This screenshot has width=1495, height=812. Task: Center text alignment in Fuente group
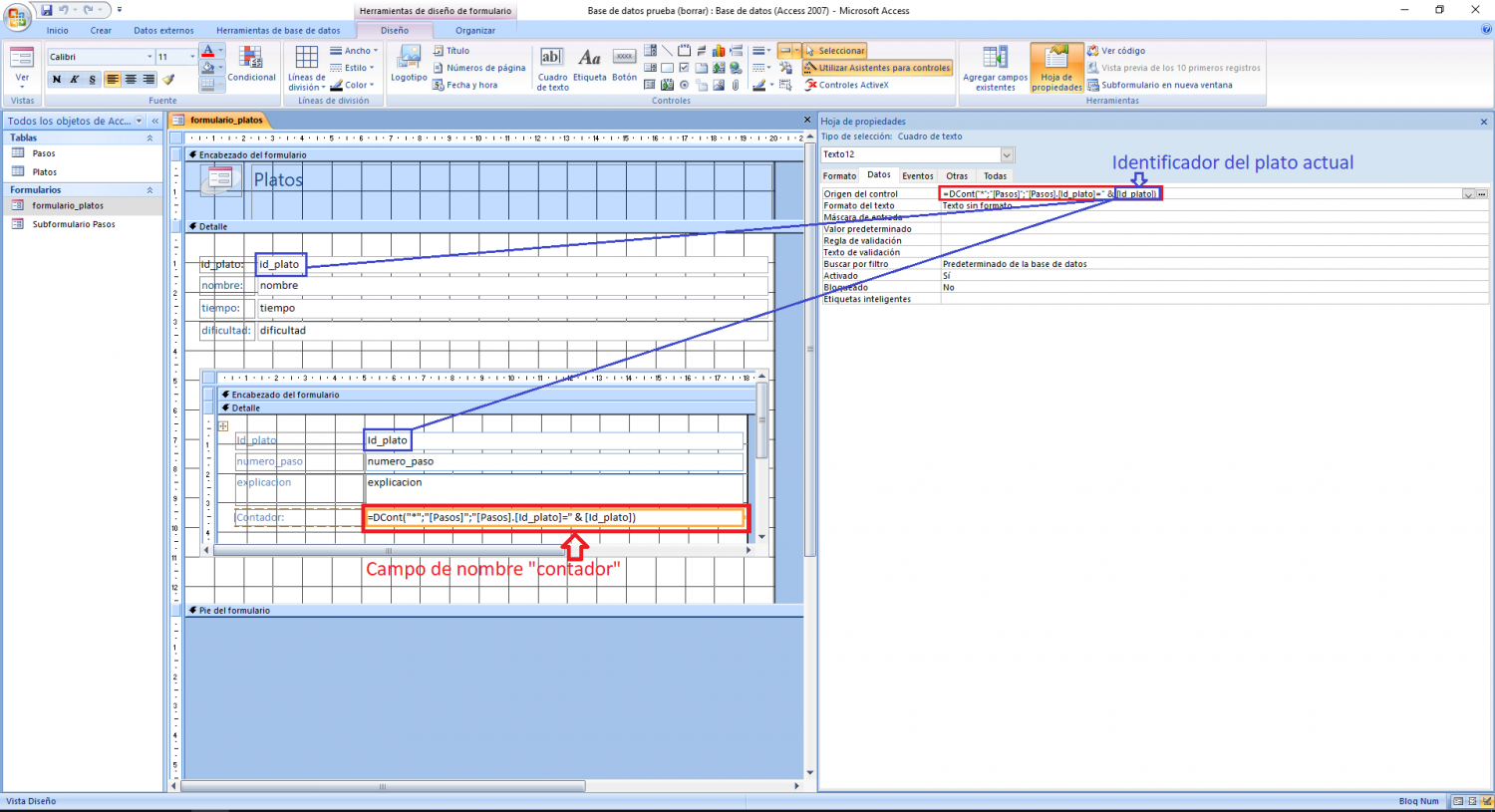(x=131, y=80)
